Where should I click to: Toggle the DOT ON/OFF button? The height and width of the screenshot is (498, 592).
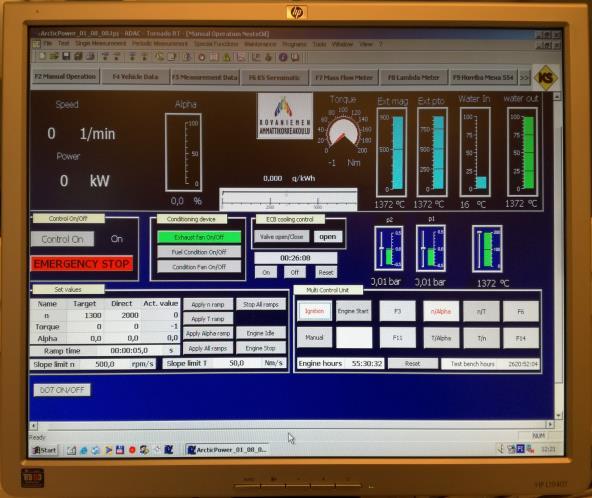pos(62,390)
